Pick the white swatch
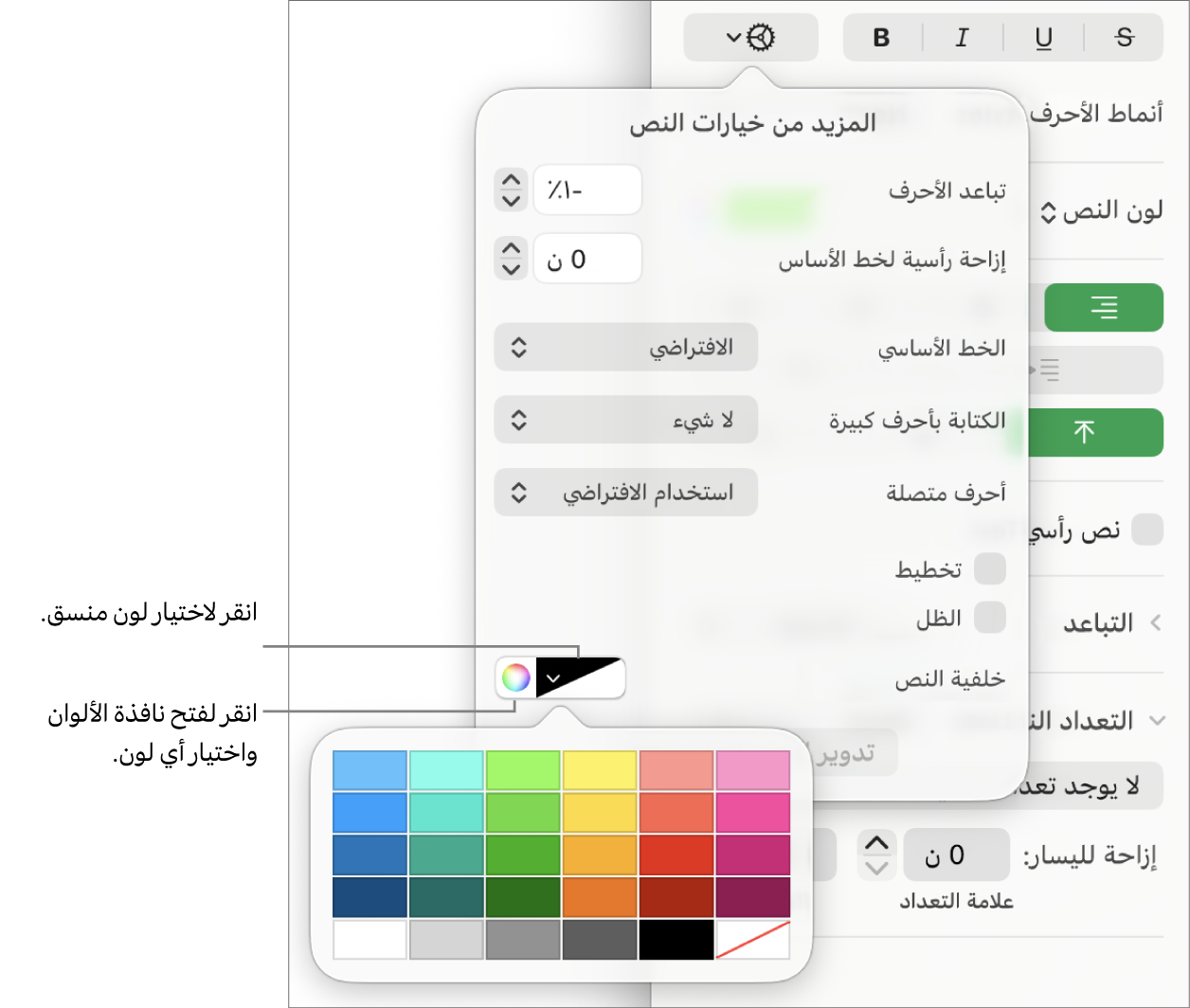 [x=370, y=940]
